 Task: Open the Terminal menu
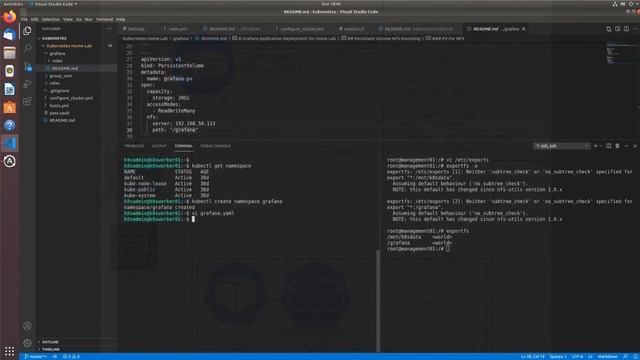coord(104,19)
